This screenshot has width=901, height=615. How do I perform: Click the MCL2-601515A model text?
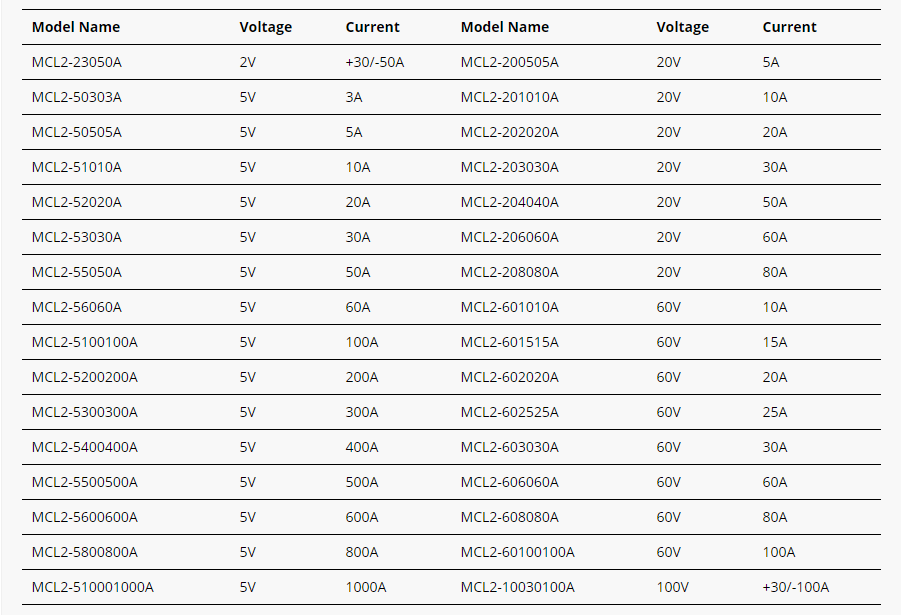click(x=510, y=342)
